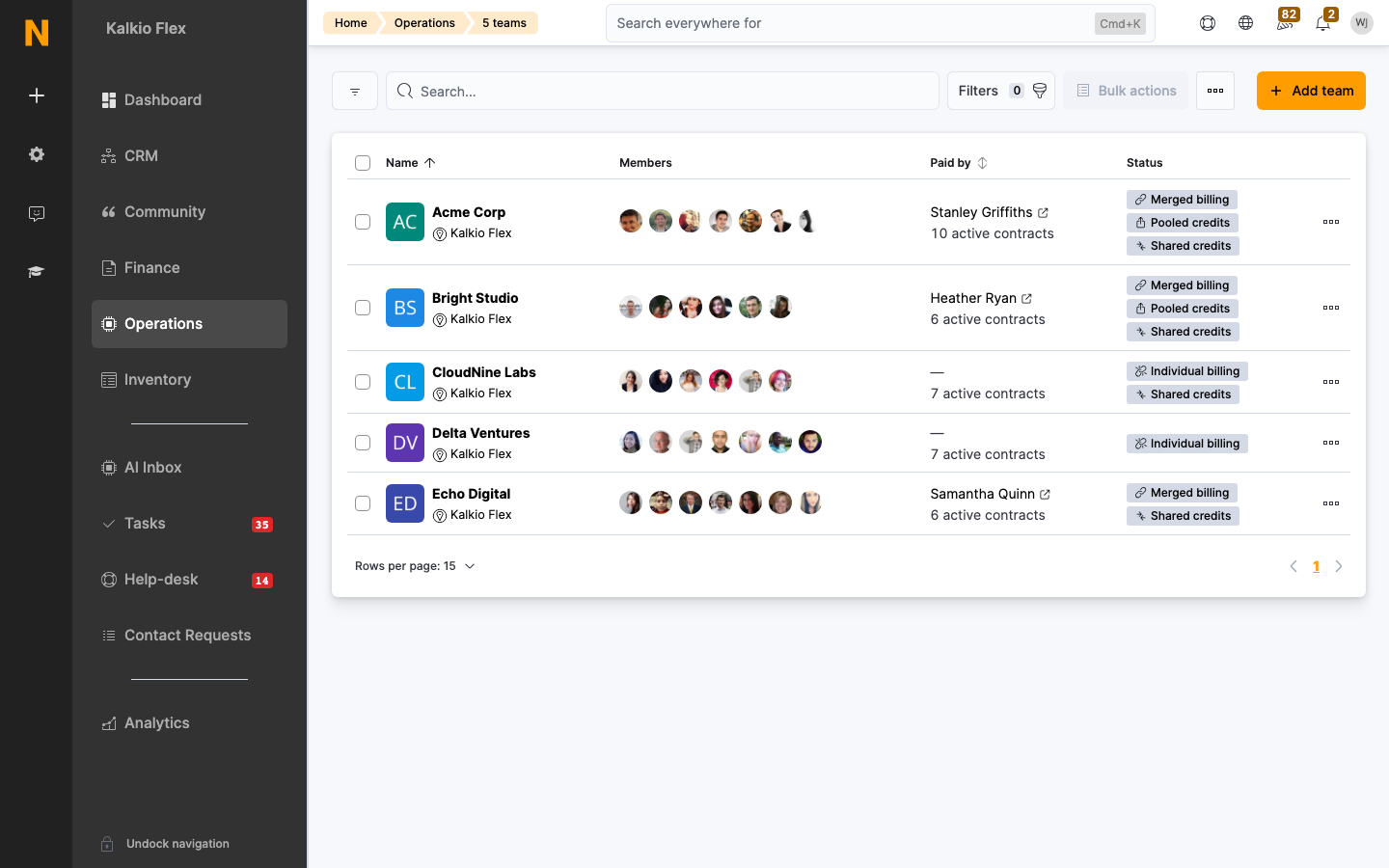Expand the Rows per page dropdown
The width and height of the screenshot is (1389, 868).
pyautogui.click(x=416, y=566)
